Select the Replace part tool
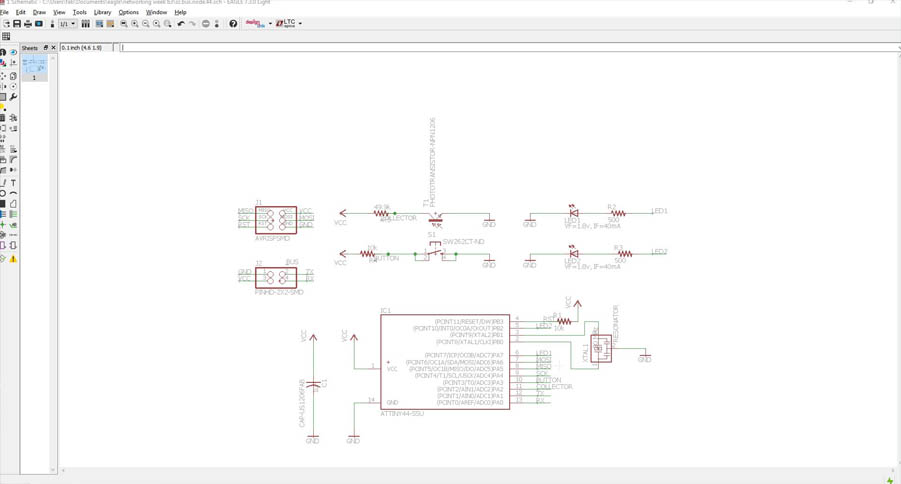901x484 pixels. click(x=13, y=128)
